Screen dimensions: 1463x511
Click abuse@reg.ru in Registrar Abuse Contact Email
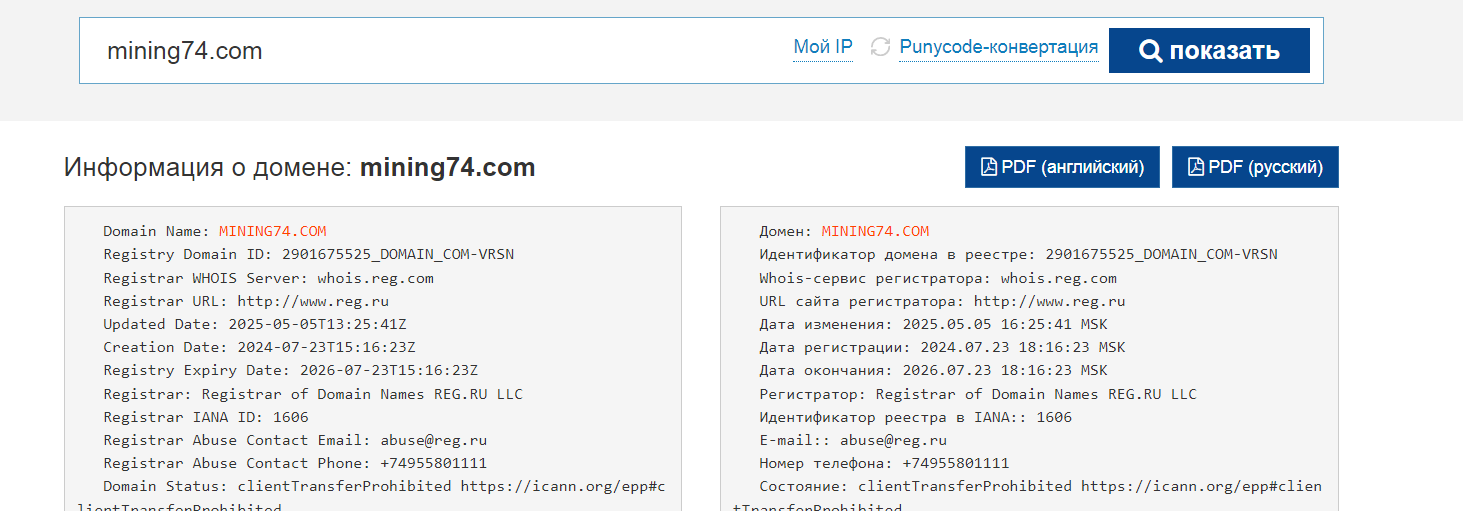[x=419, y=440]
